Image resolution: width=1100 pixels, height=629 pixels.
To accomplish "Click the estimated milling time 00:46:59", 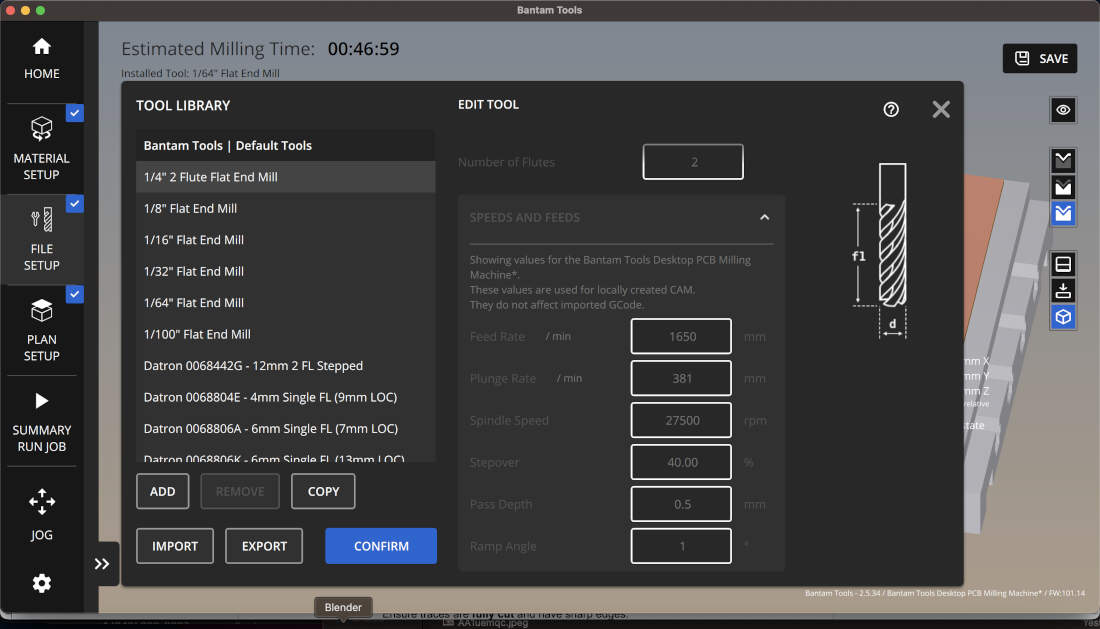I will 363,48.
